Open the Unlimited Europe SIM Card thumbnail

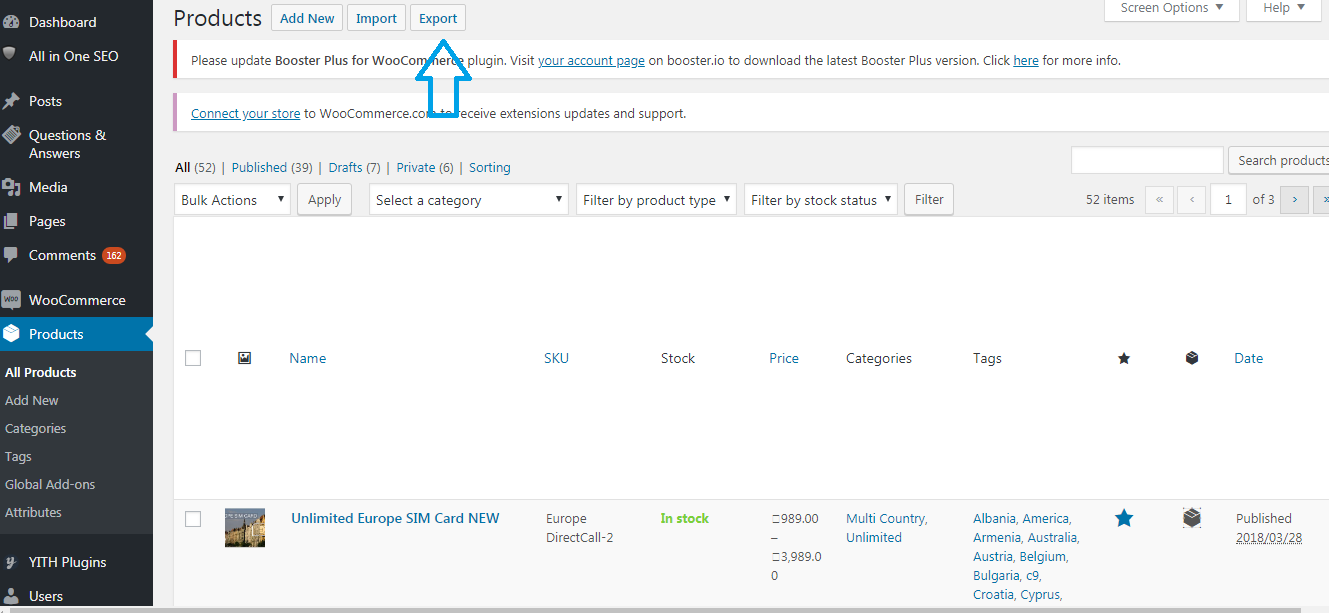pos(245,527)
